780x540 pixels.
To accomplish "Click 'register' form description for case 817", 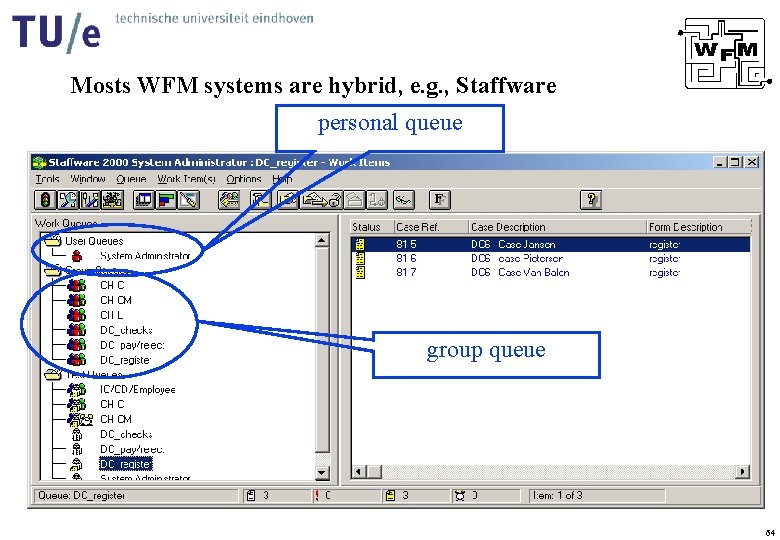I will (x=665, y=272).
